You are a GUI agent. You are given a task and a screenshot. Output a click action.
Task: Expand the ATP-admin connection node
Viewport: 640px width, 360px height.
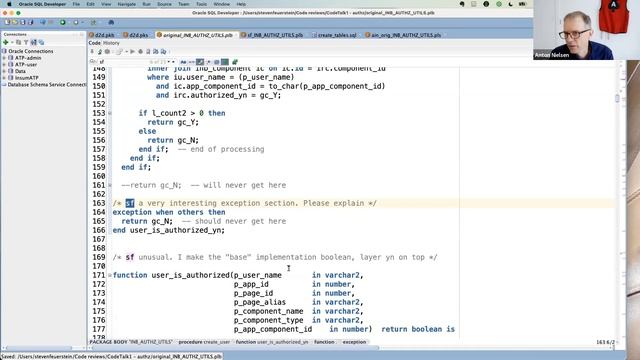[4, 58]
